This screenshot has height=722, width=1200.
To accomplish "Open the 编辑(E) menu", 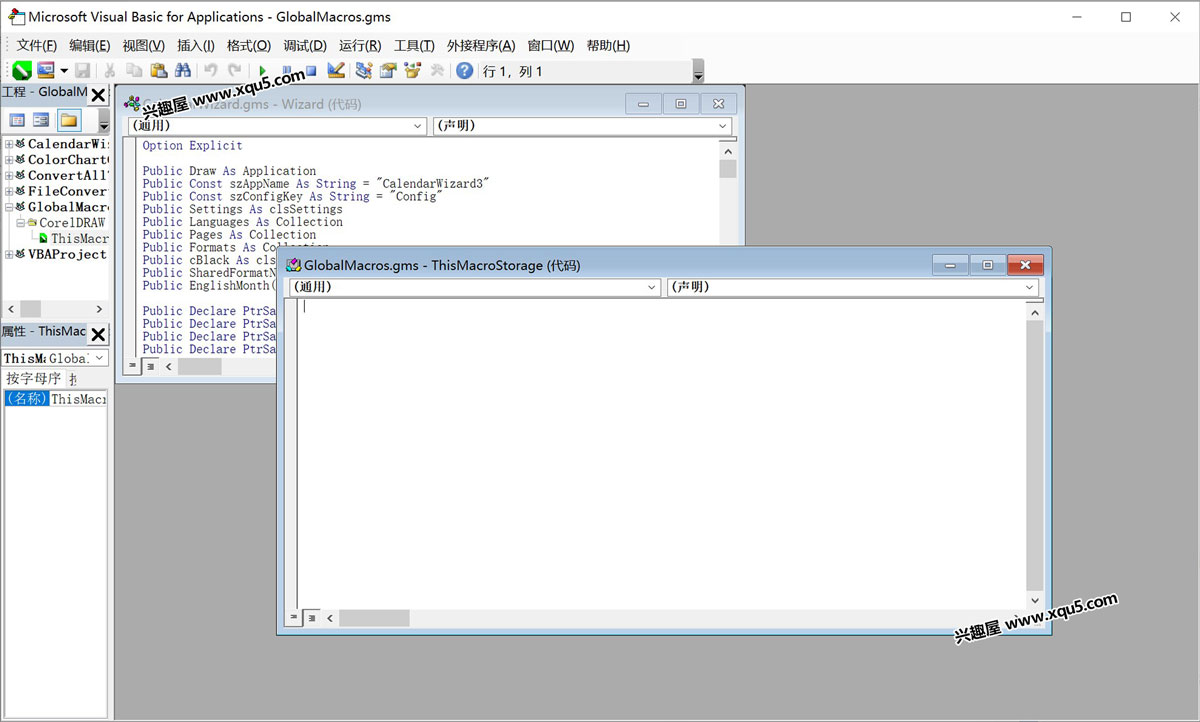I will pyautogui.click(x=89, y=45).
